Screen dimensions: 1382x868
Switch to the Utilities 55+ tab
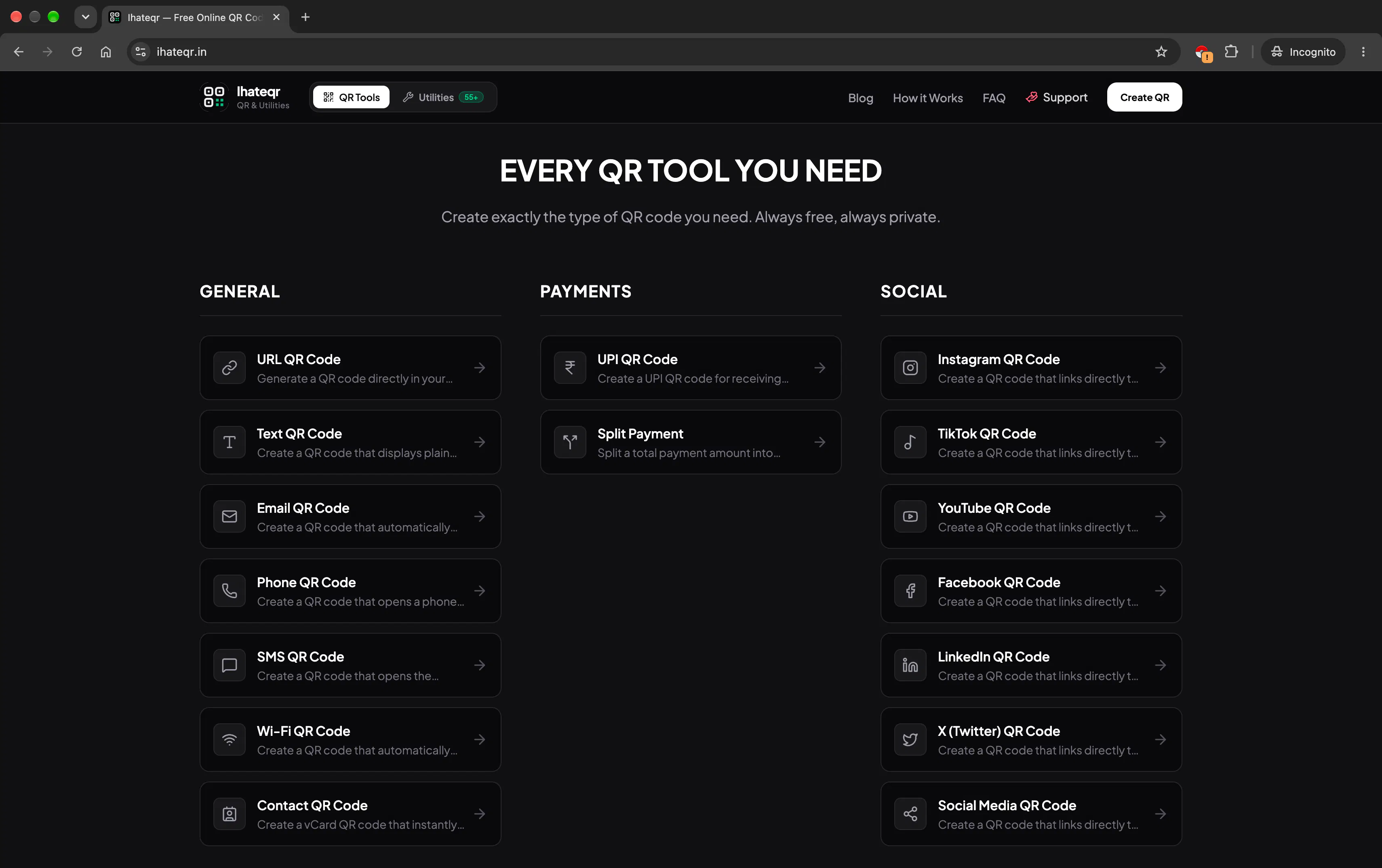(x=443, y=97)
